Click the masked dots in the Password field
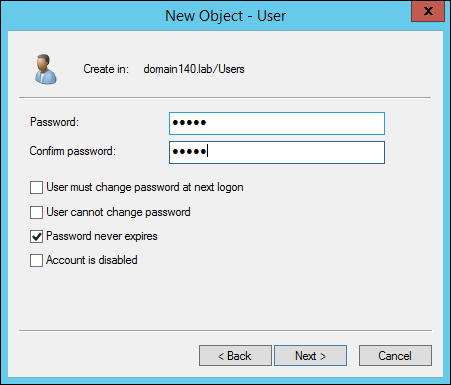Viewport: 451px width, 385px height. click(x=189, y=123)
